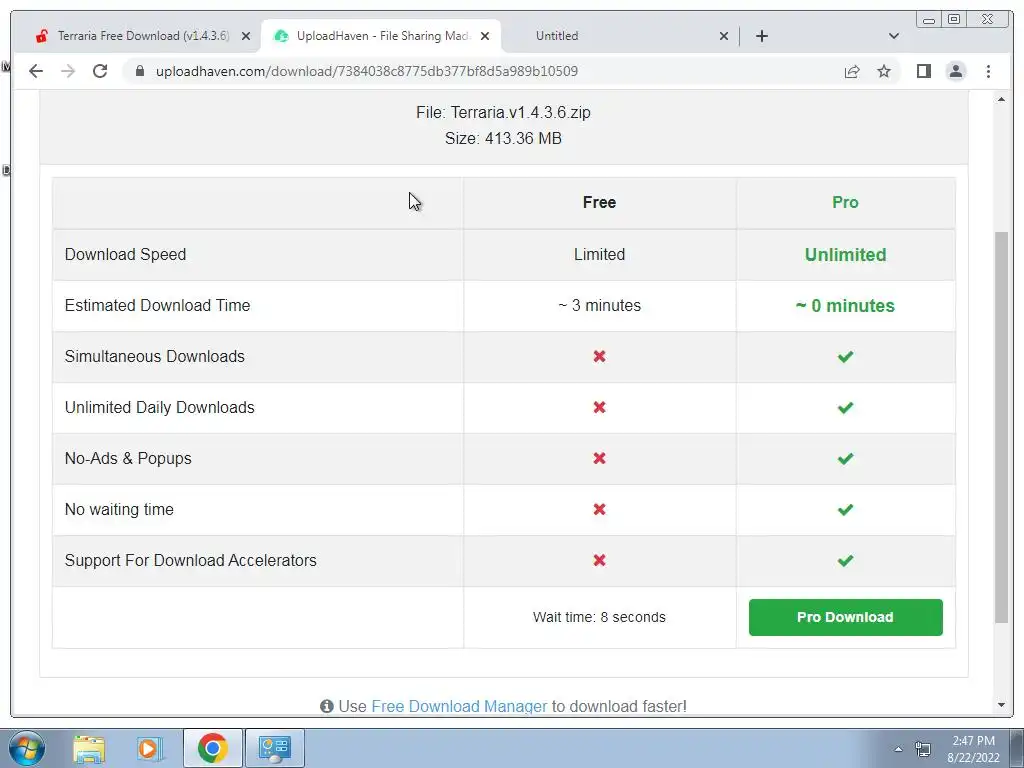This screenshot has height=768, width=1024.
Task: Click green check for No waiting time
Action: coord(845,509)
